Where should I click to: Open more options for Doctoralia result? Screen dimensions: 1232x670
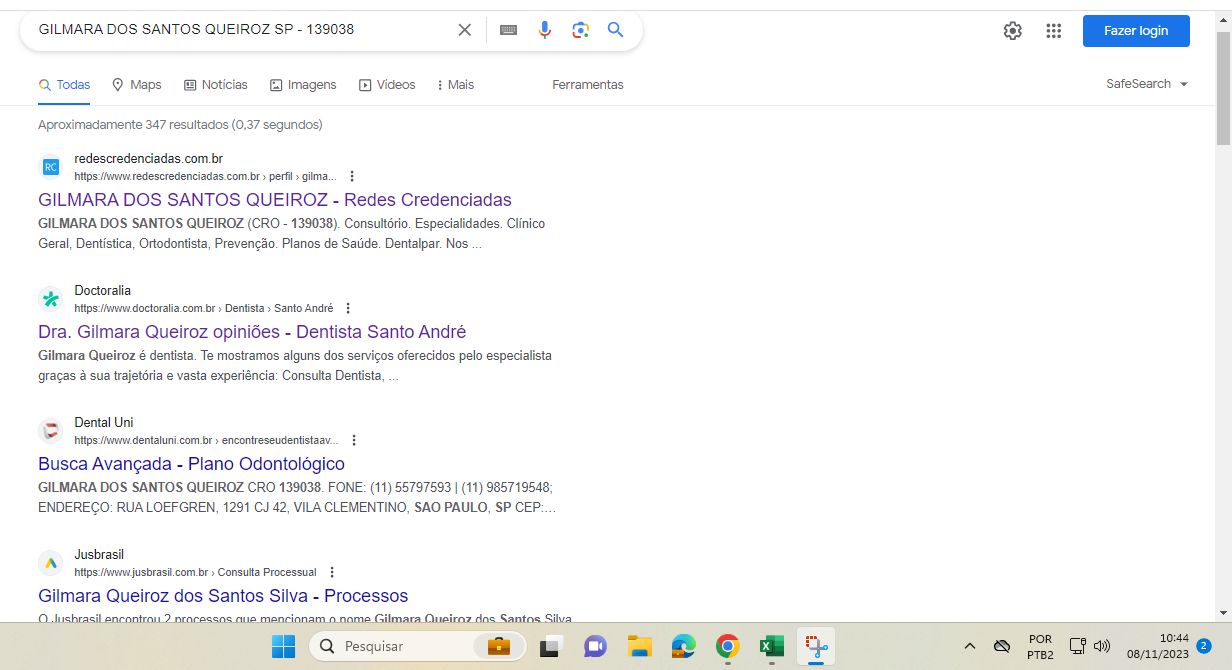(x=348, y=308)
